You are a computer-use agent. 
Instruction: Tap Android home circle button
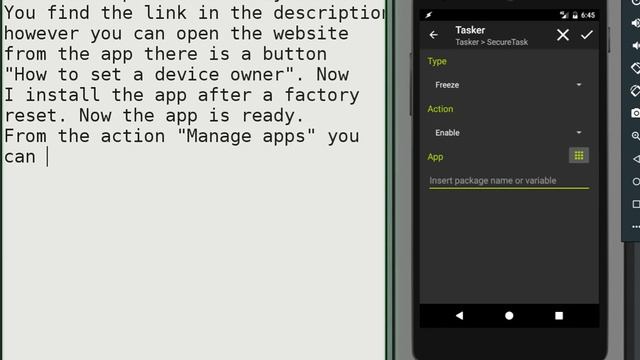click(509, 316)
